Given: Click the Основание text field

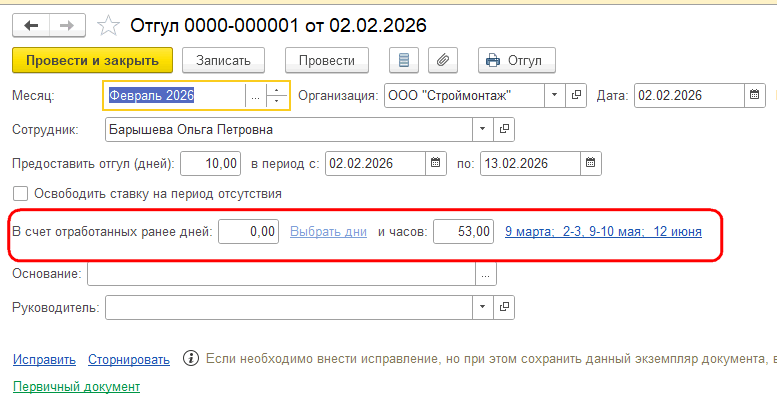Looking at the screenshot, I should pos(281,274).
